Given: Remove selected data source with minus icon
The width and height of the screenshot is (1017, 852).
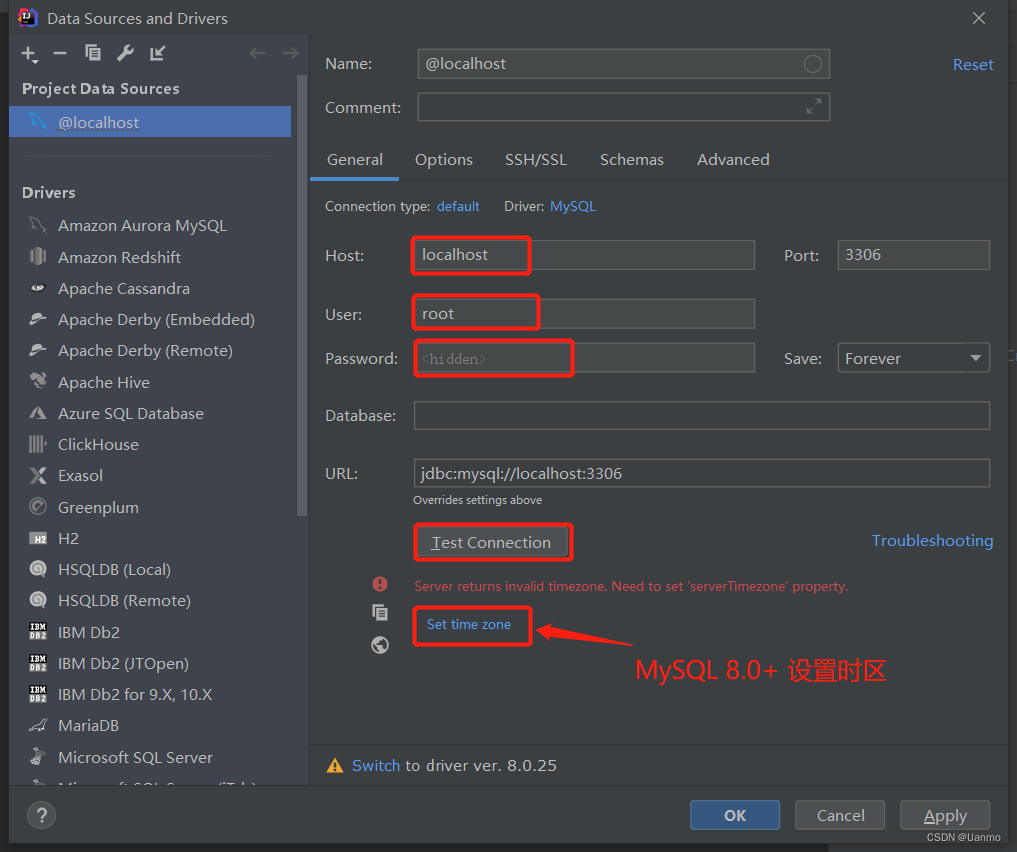Looking at the screenshot, I should coord(60,53).
